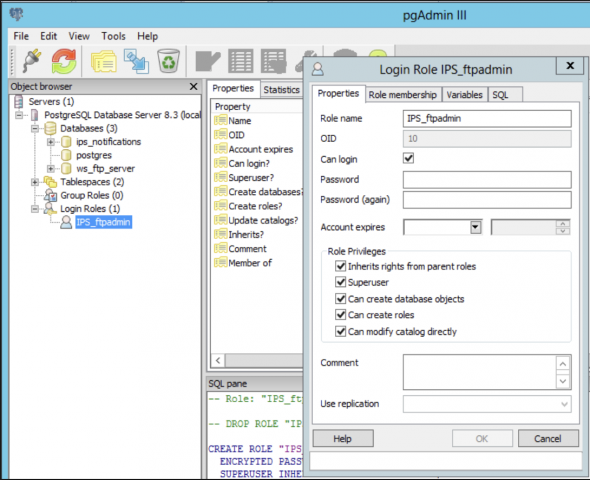Open the Tools menu
Image resolution: width=590 pixels, height=480 pixels.
tap(113, 36)
